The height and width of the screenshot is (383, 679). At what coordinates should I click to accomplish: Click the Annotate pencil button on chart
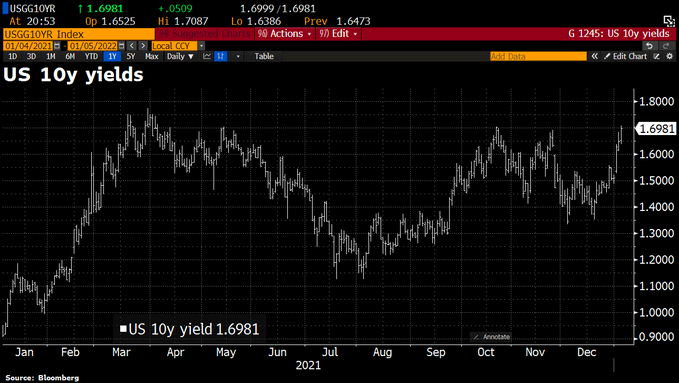pyautogui.click(x=491, y=337)
